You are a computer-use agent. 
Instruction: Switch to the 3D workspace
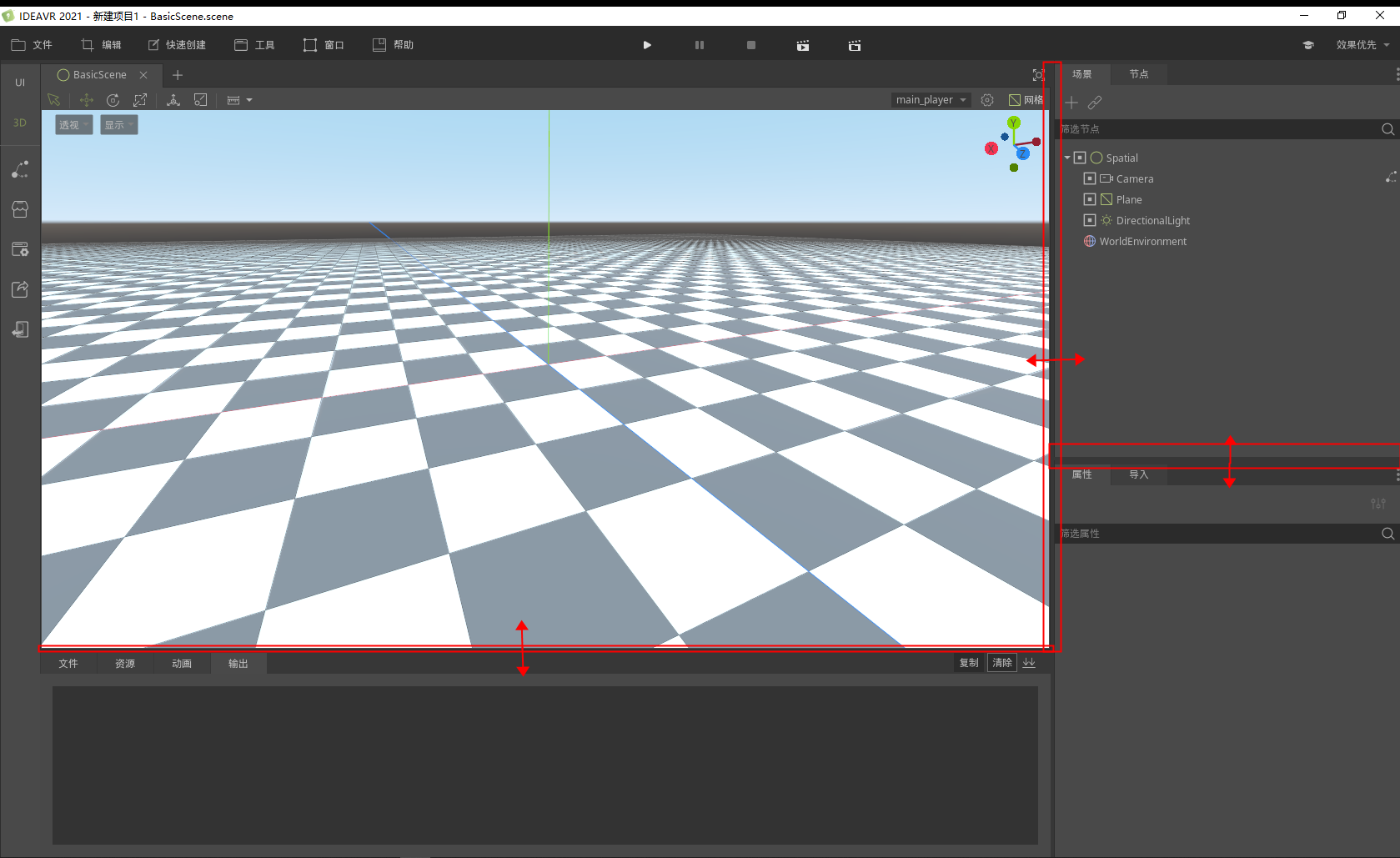coord(20,123)
